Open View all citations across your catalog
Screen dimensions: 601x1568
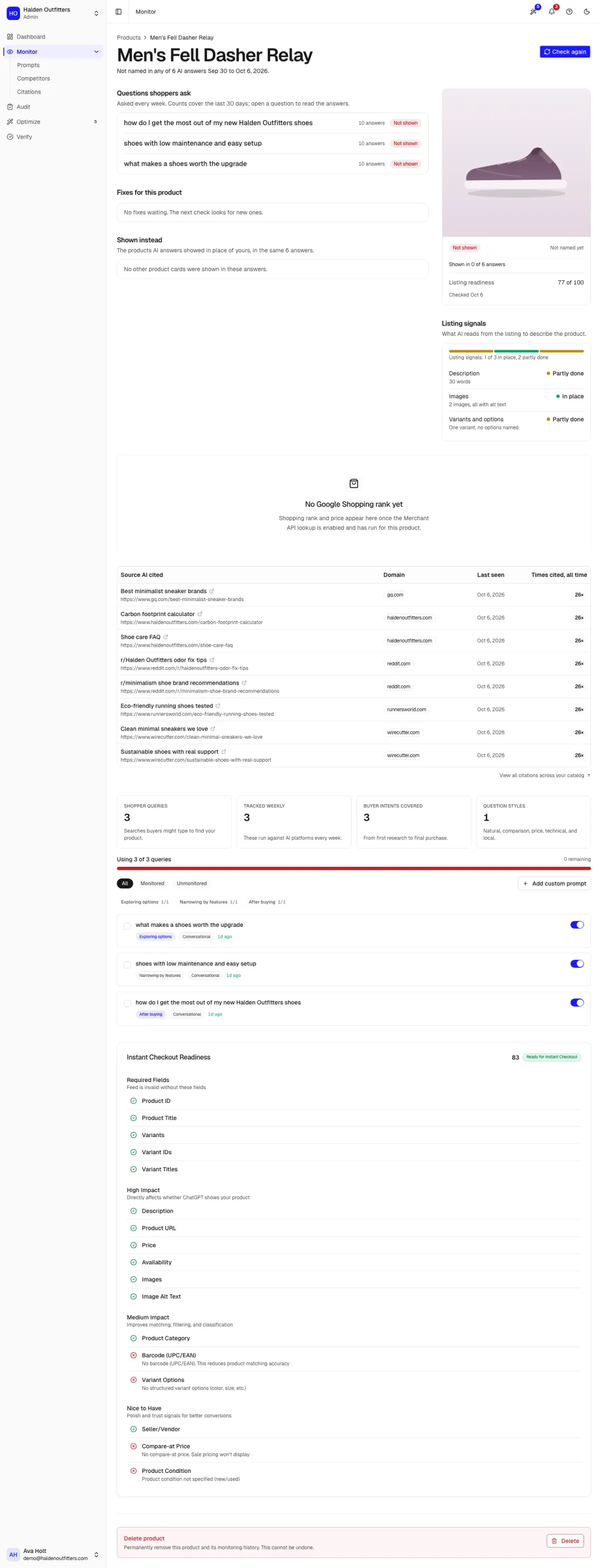click(x=544, y=775)
